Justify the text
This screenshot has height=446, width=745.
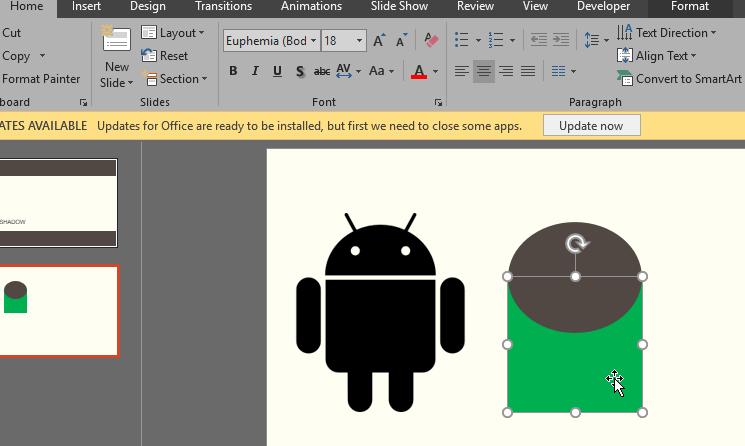coord(528,71)
